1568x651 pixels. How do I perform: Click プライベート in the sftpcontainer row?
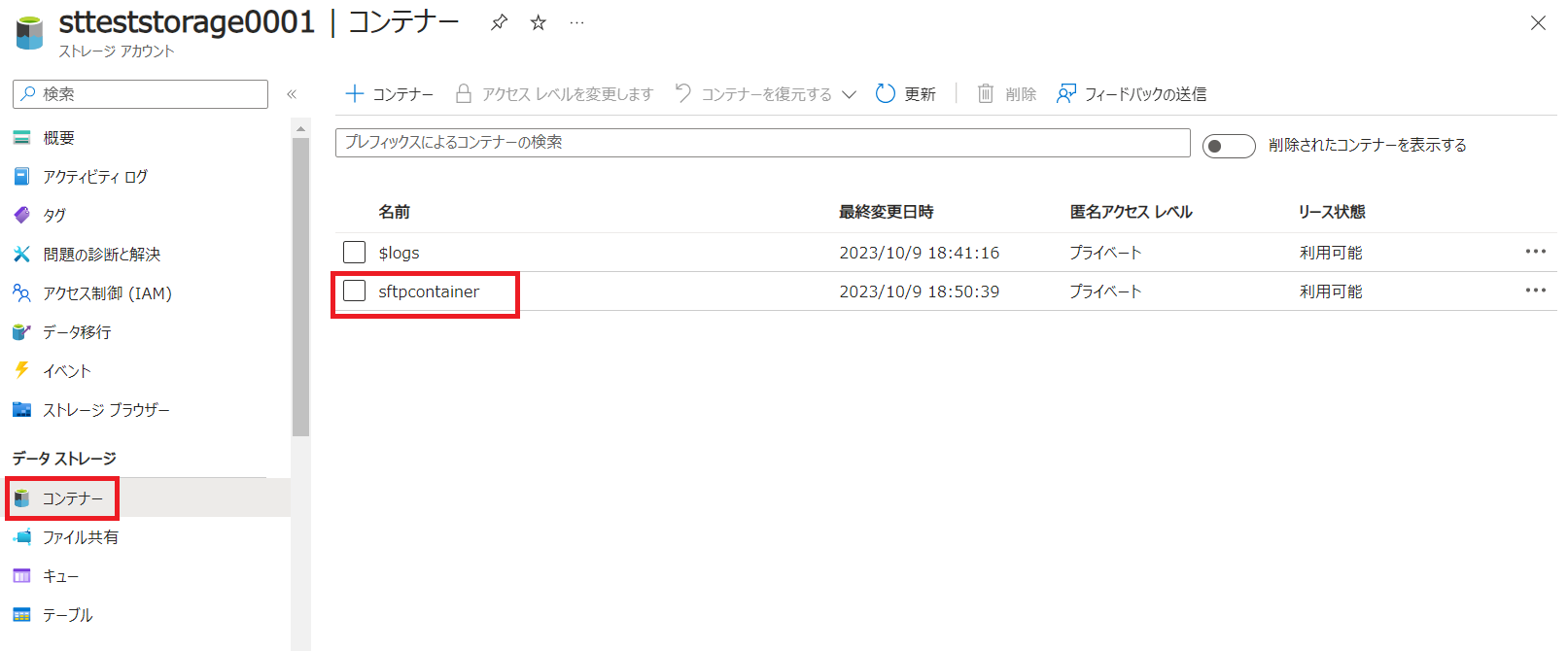1105,291
